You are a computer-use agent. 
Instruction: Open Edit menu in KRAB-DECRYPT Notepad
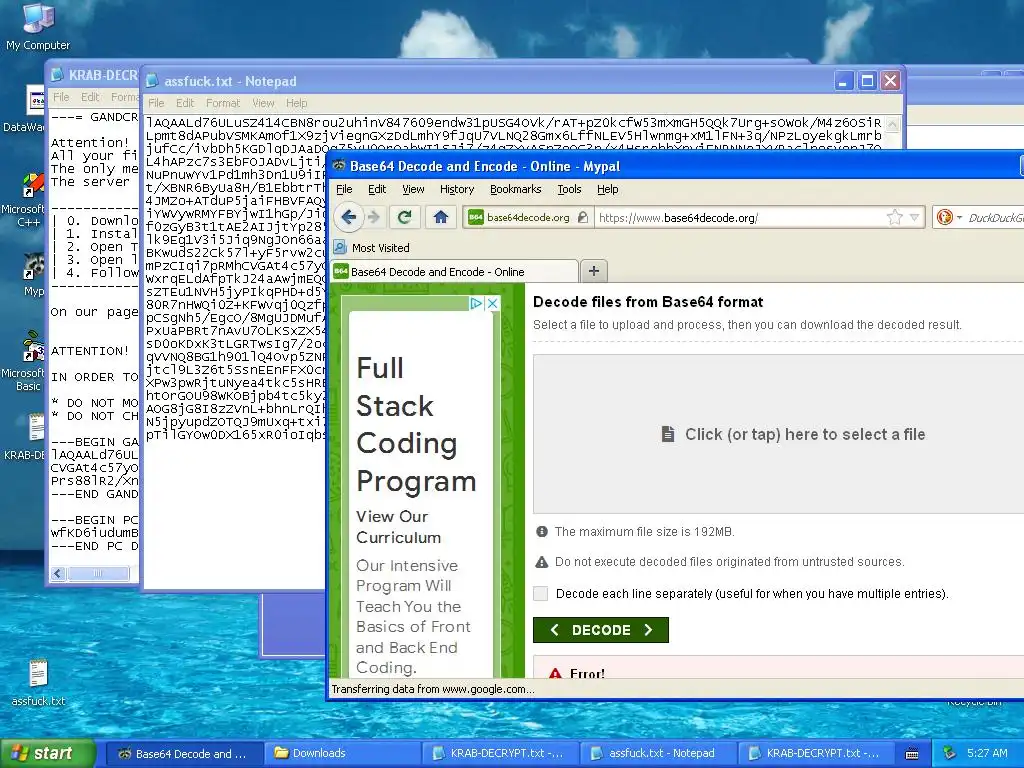click(90, 97)
